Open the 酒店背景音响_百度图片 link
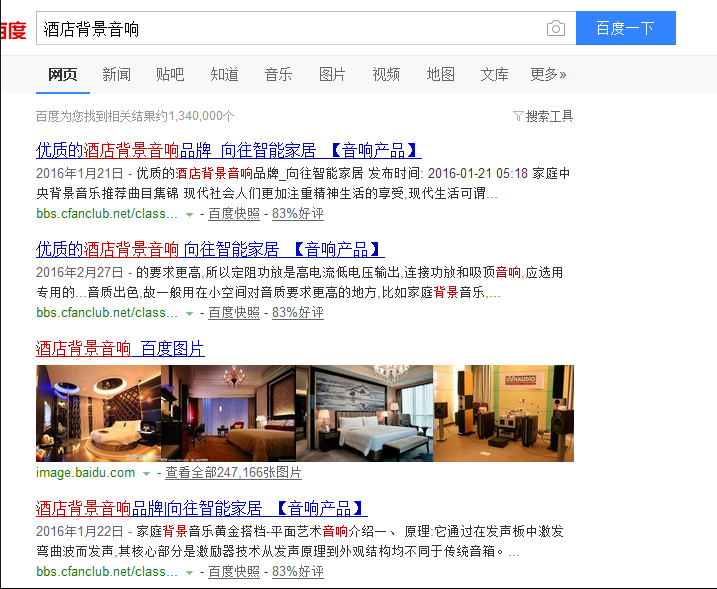Viewport: 717px width, 589px height. coord(120,349)
